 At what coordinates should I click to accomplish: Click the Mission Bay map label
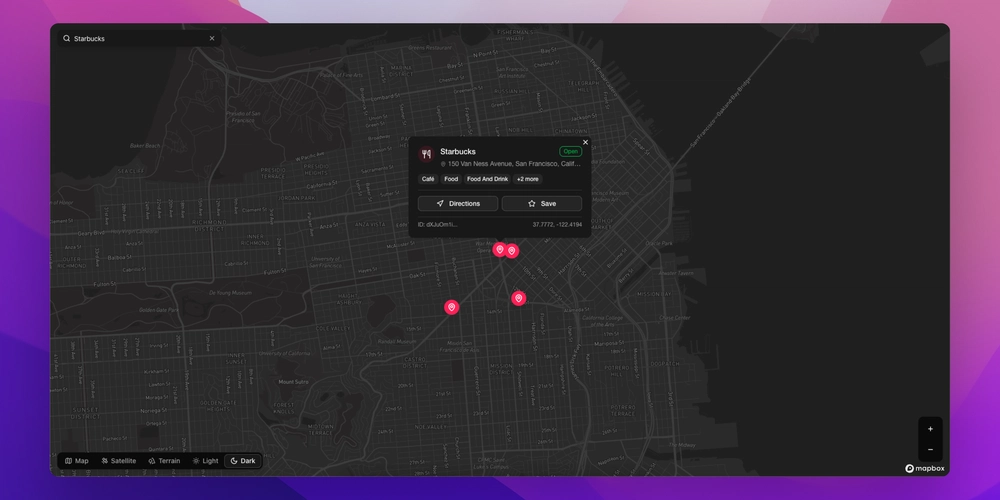654,295
